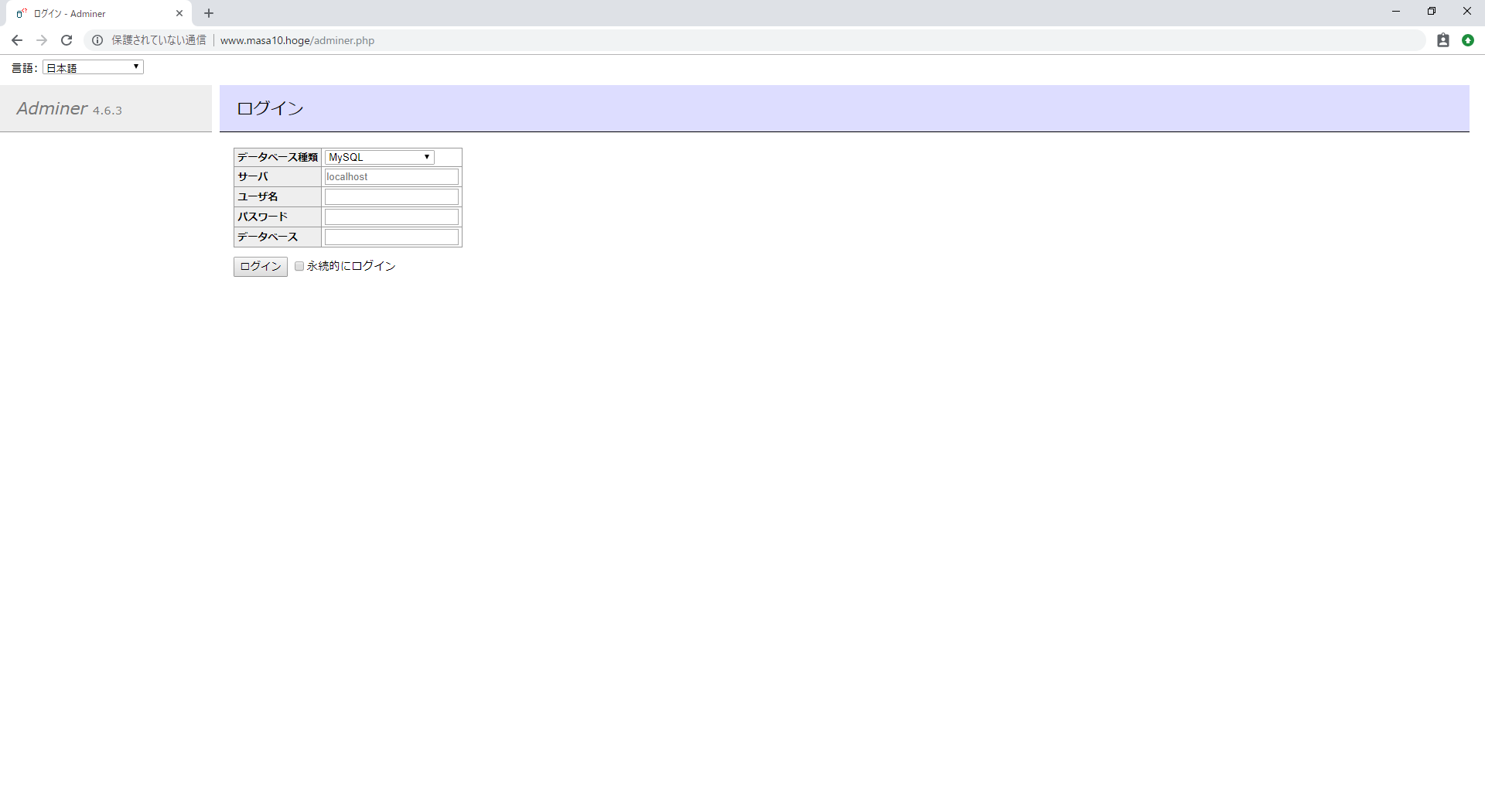
Task: Click the 保護されていない通信 warning text
Action: click(159, 40)
